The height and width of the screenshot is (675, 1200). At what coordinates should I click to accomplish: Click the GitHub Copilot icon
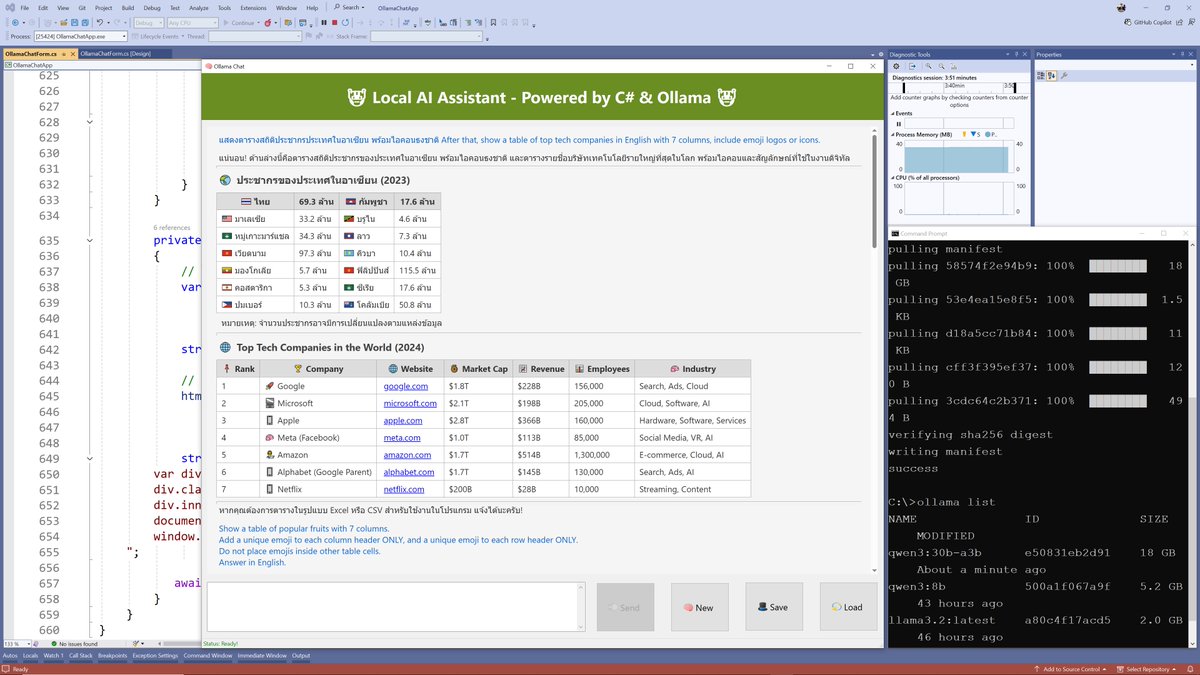1127,22
